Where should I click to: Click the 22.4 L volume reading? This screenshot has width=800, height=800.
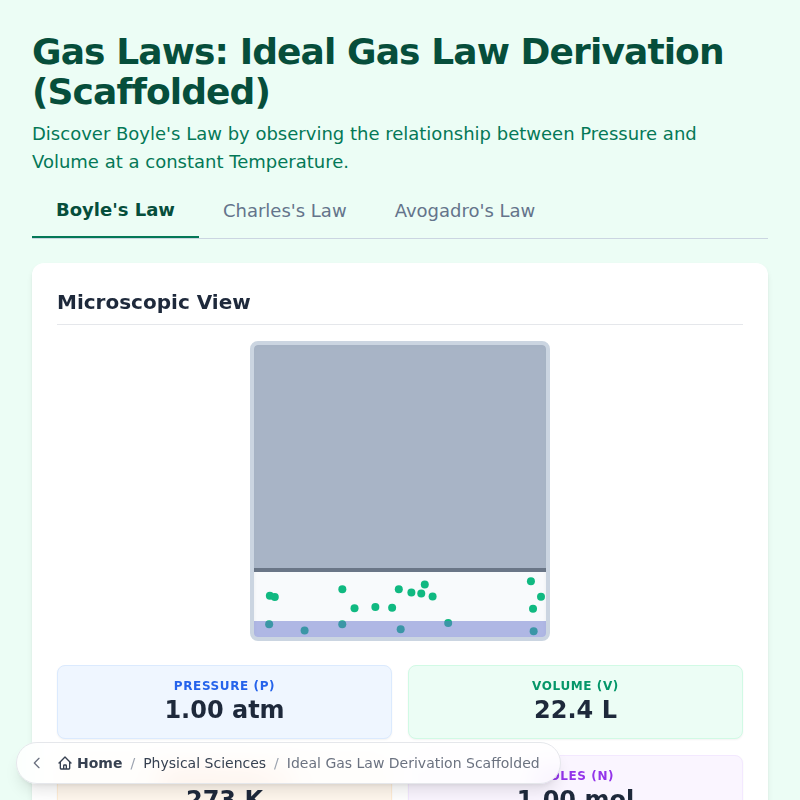(575, 710)
